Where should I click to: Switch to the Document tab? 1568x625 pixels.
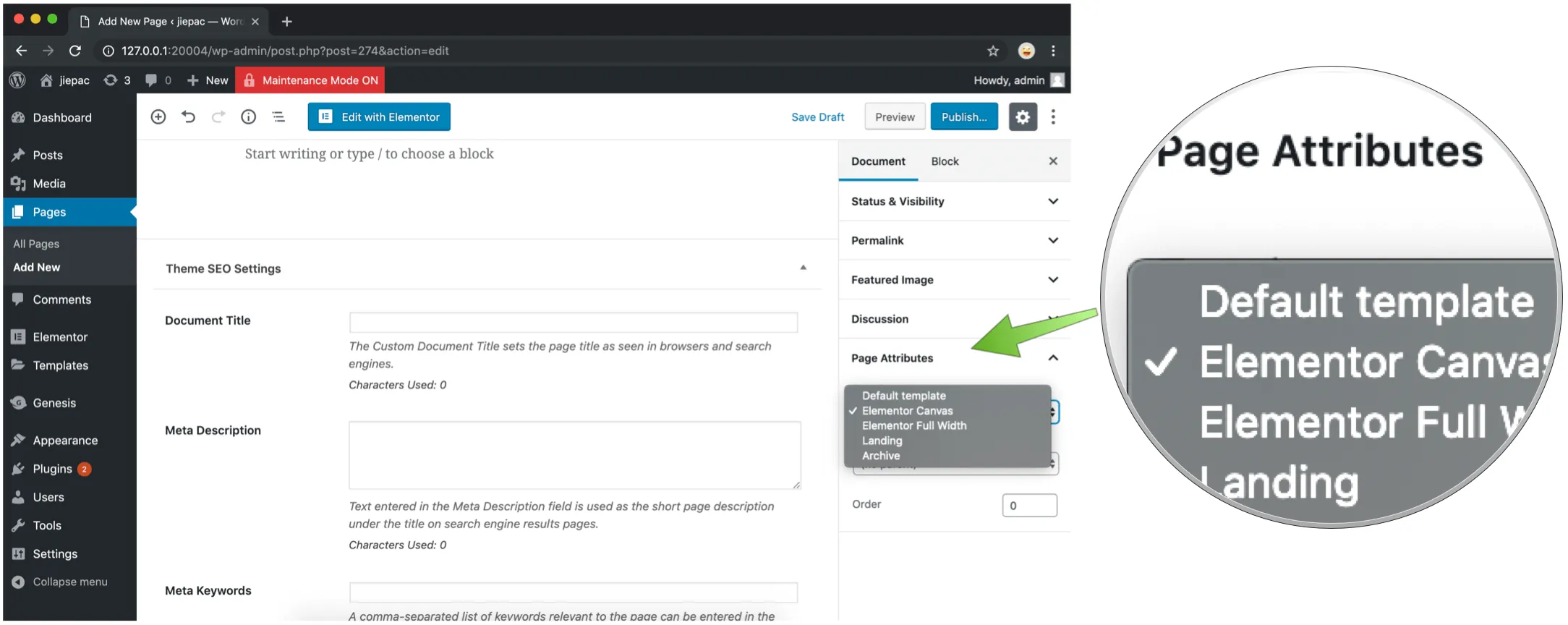coord(878,161)
